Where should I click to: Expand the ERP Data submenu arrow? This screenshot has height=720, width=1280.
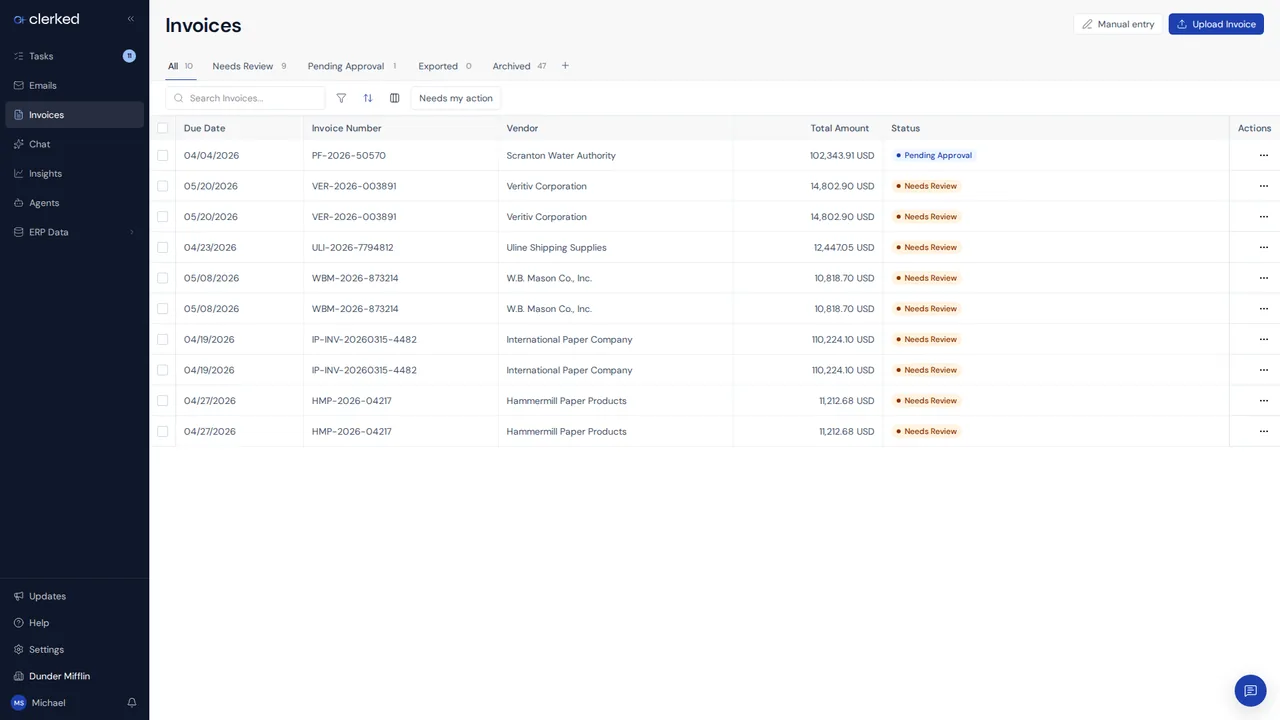tap(131, 232)
